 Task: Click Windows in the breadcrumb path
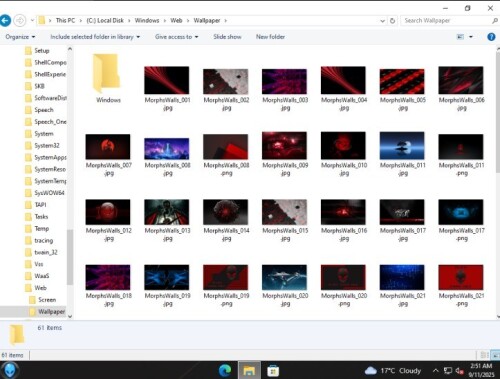point(147,20)
